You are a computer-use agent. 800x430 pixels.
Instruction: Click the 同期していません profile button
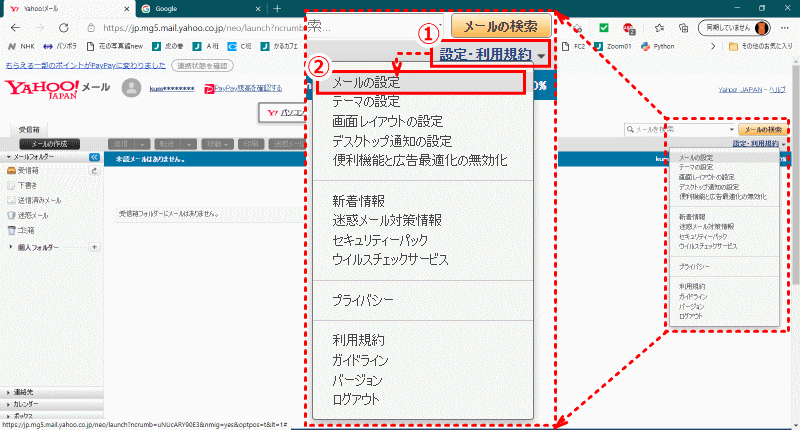click(734, 28)
